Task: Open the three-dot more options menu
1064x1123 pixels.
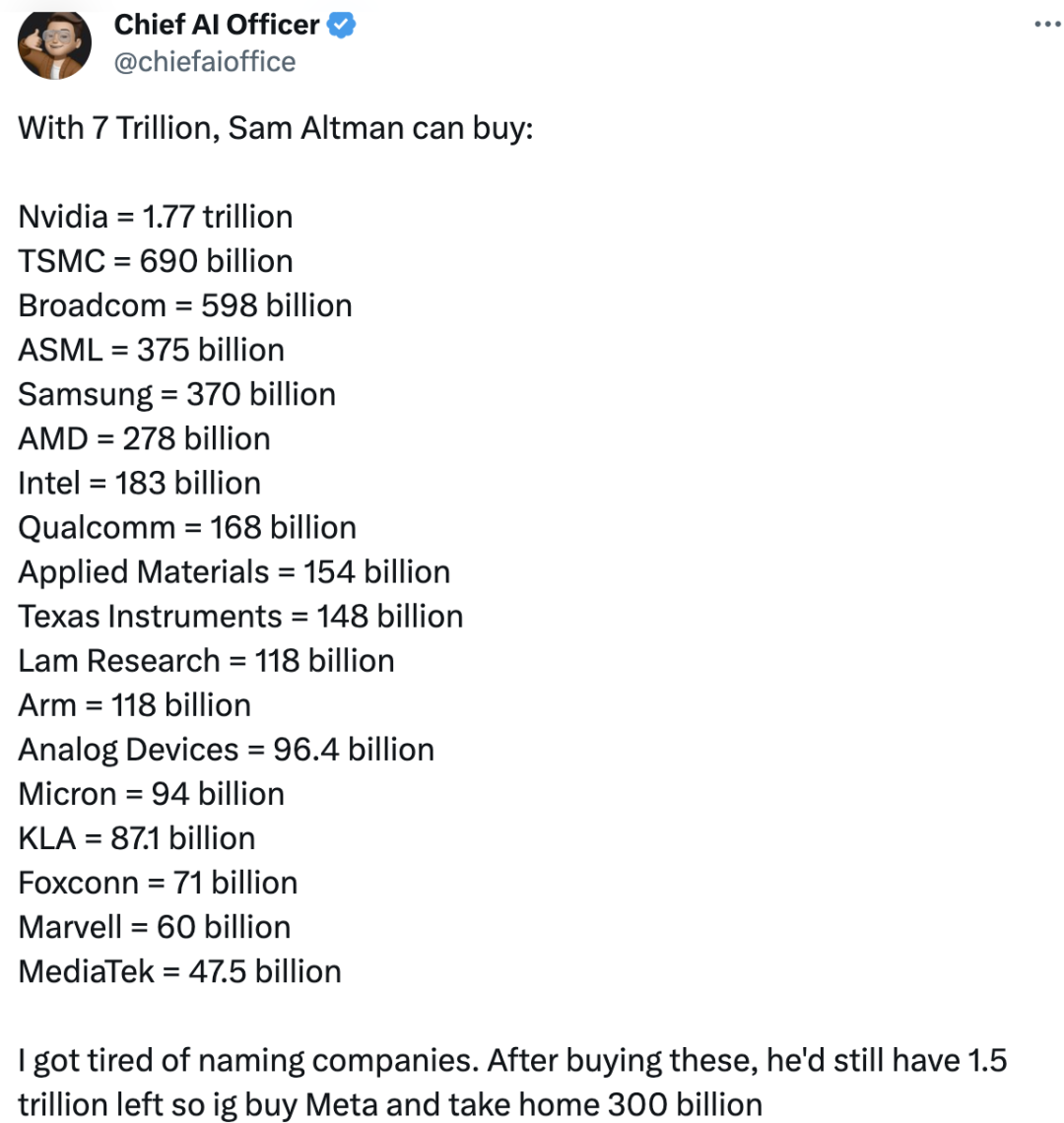Action: click(x=1046, y=25)
